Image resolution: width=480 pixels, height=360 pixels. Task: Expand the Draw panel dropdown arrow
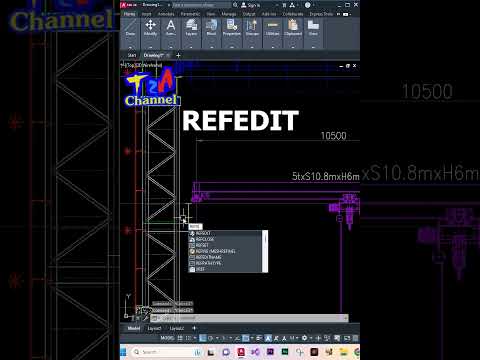point(130,47)
